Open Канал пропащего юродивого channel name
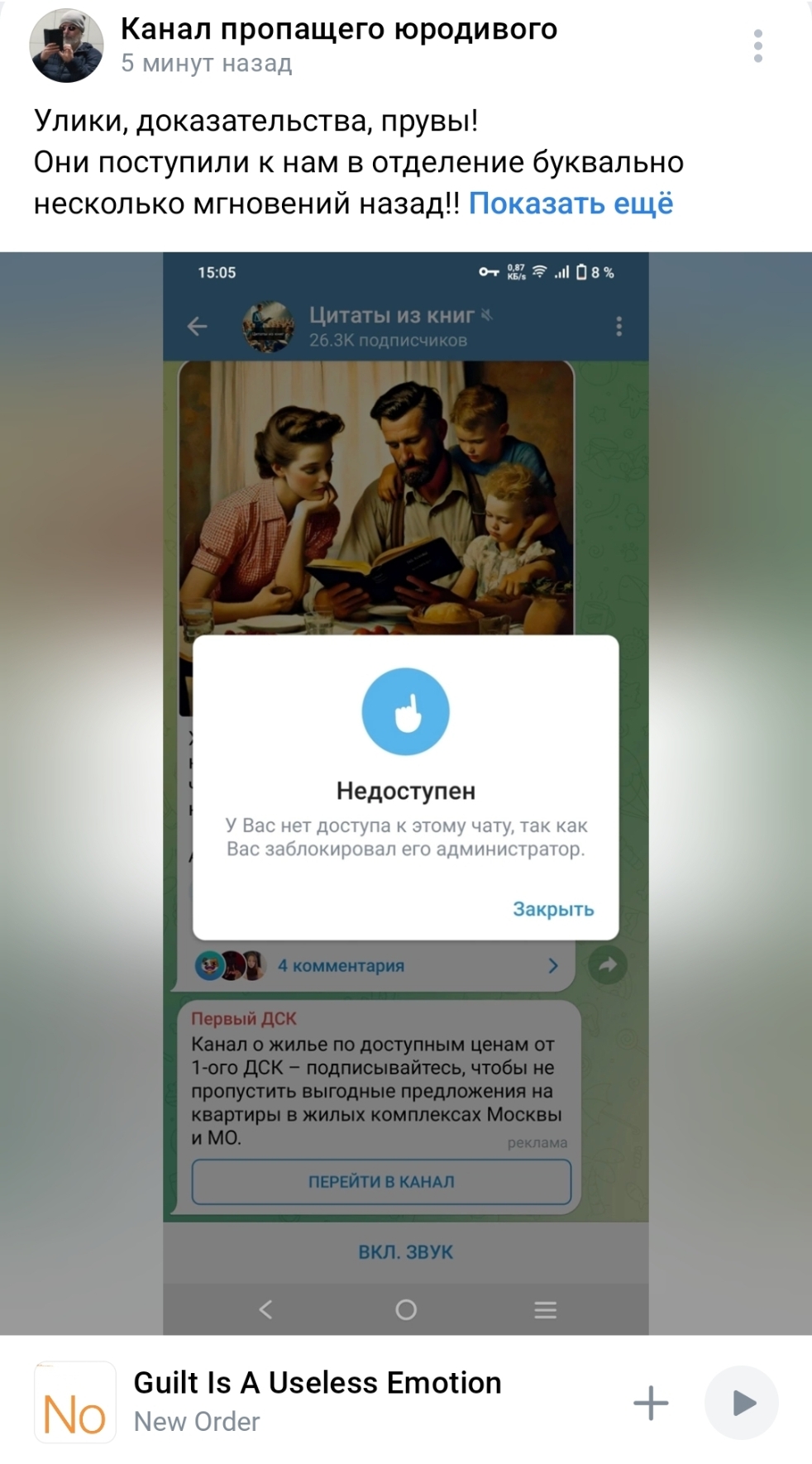 [x=339, y=29]
